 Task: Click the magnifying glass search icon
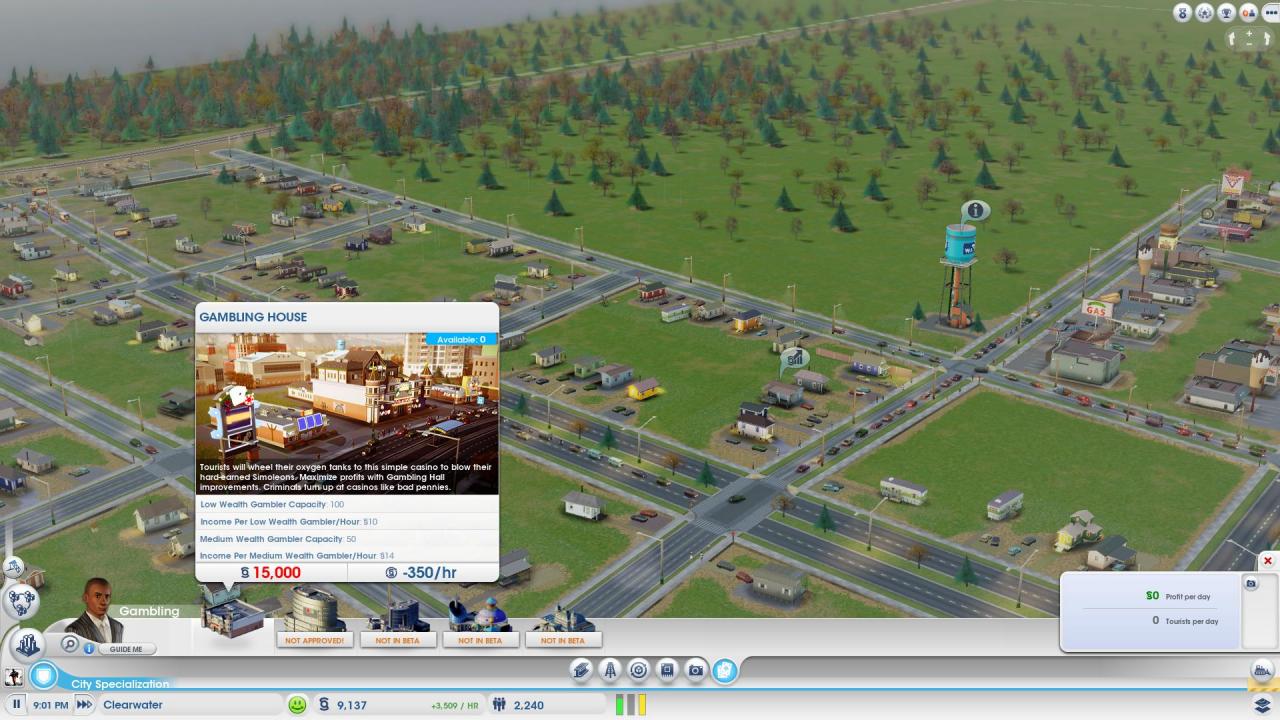tap(70, 645)
